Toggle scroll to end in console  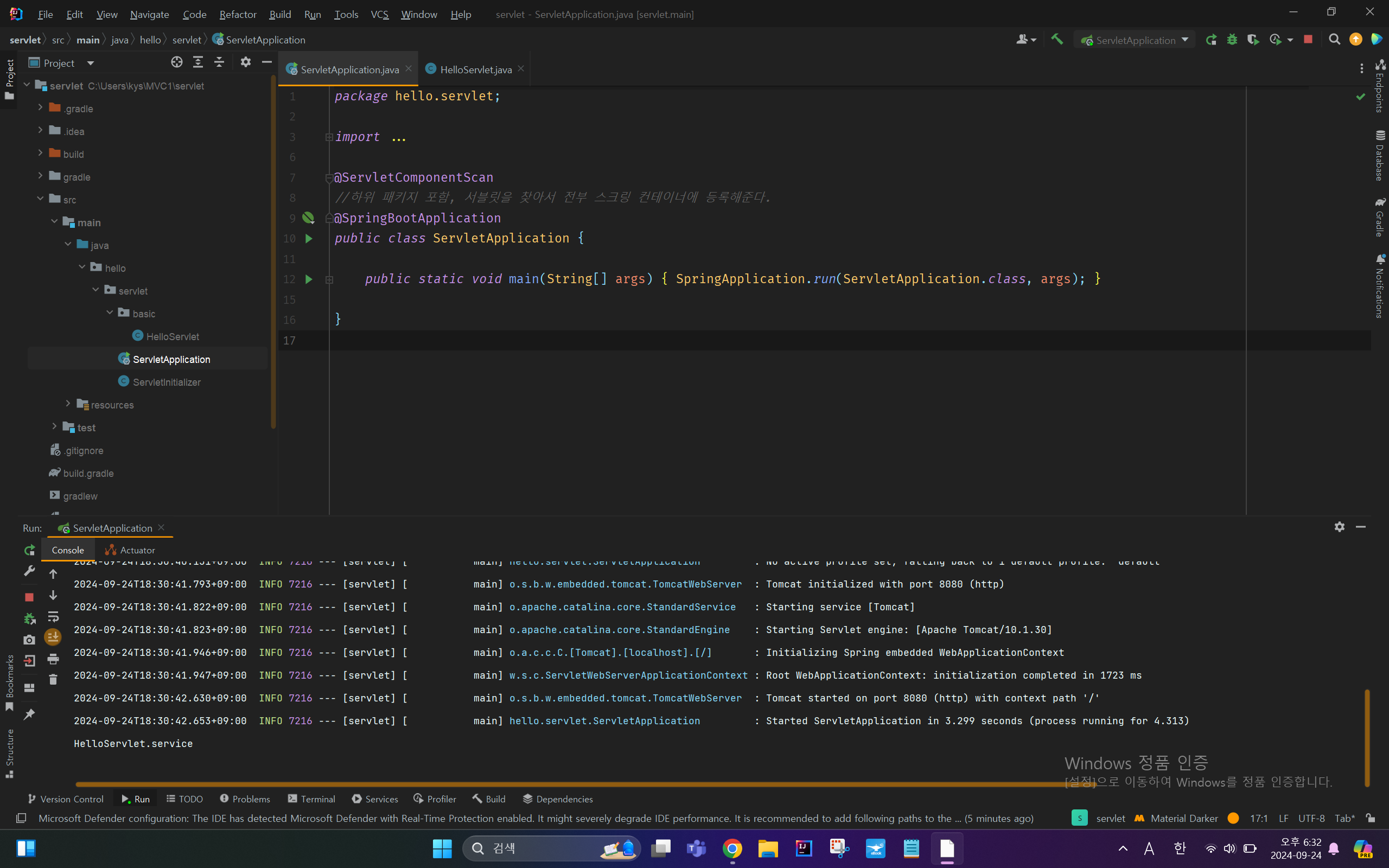[53, 637]
